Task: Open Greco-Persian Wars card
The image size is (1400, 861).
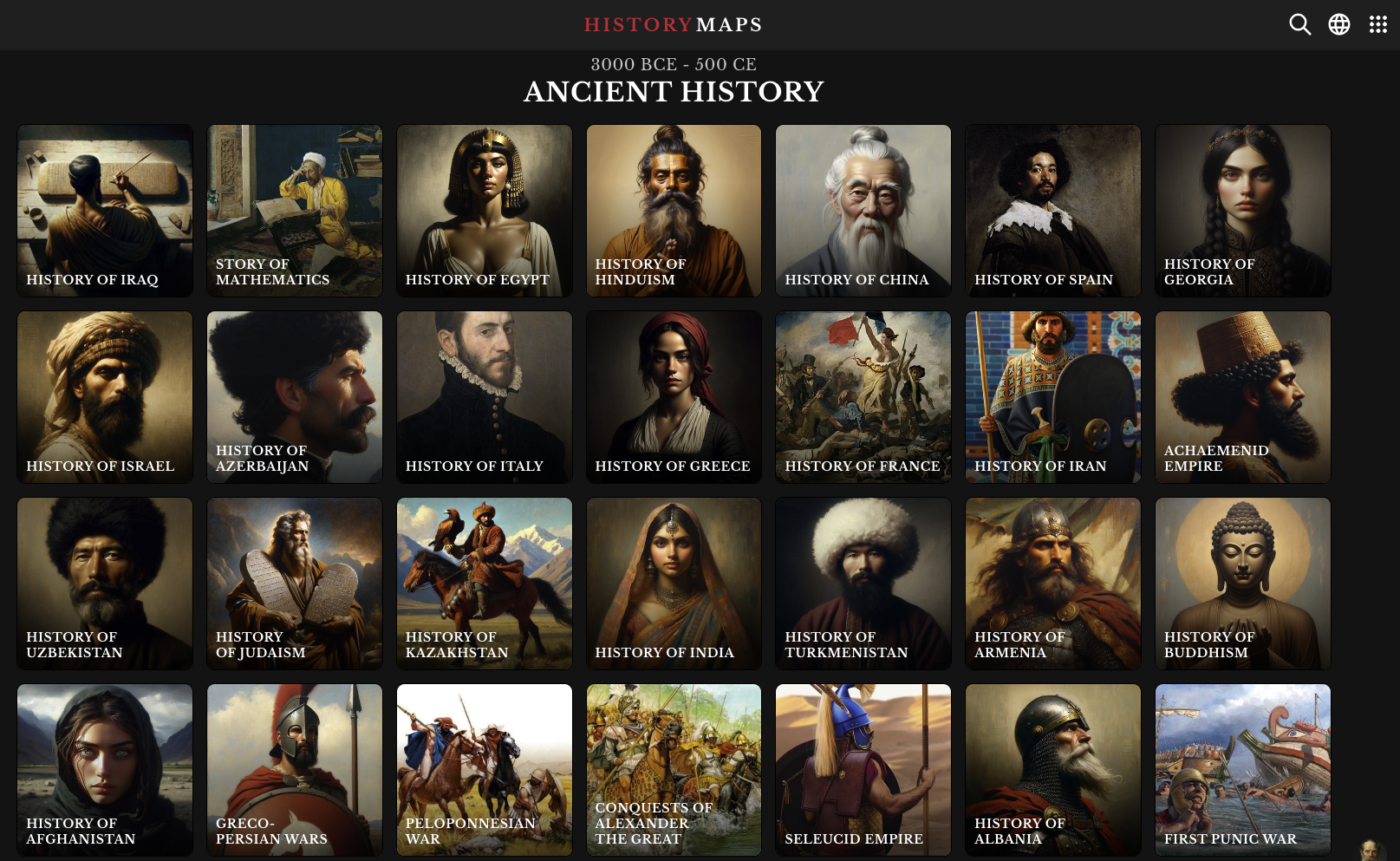Action: 295,770
